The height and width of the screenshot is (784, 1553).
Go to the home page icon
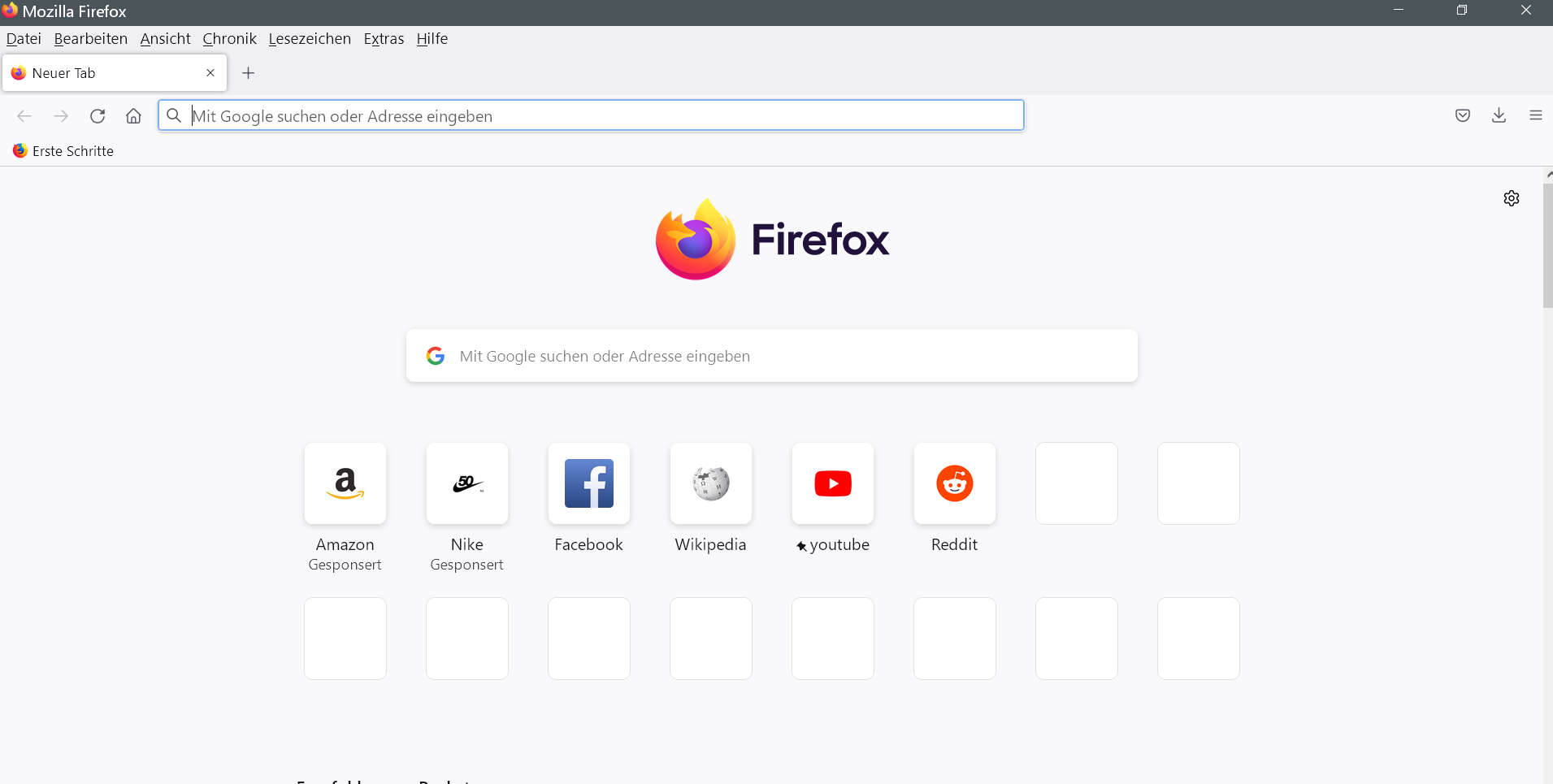[x=133, y=116]
